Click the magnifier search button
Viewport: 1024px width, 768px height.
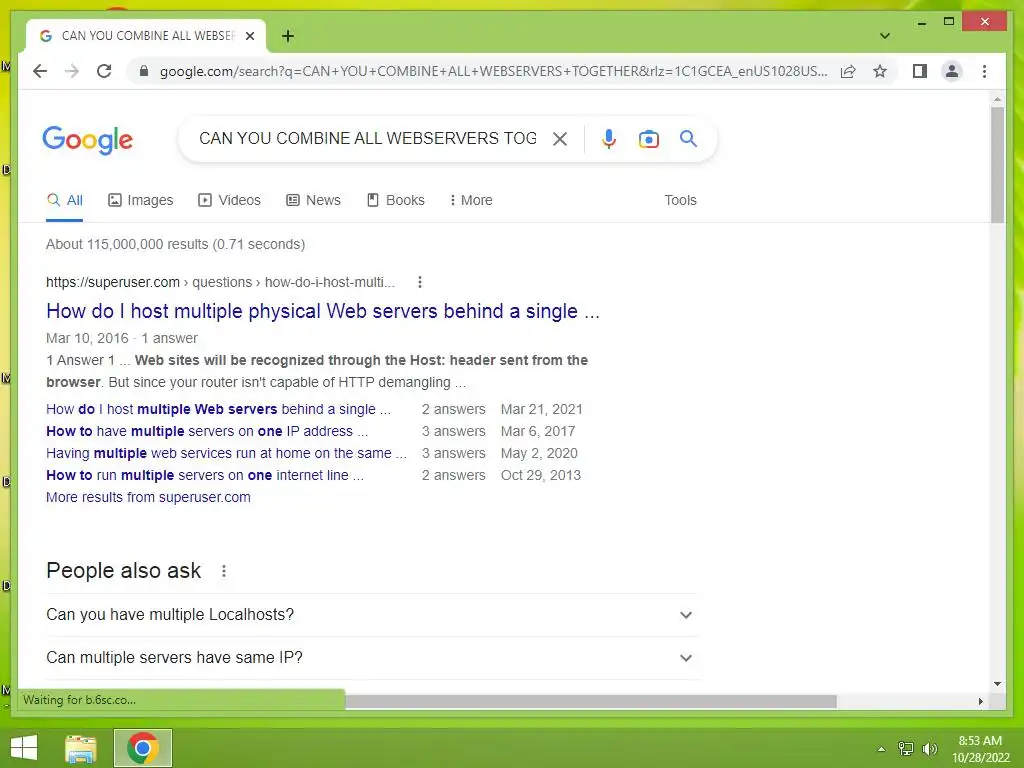pyautogui.click(x=688, y=138)
